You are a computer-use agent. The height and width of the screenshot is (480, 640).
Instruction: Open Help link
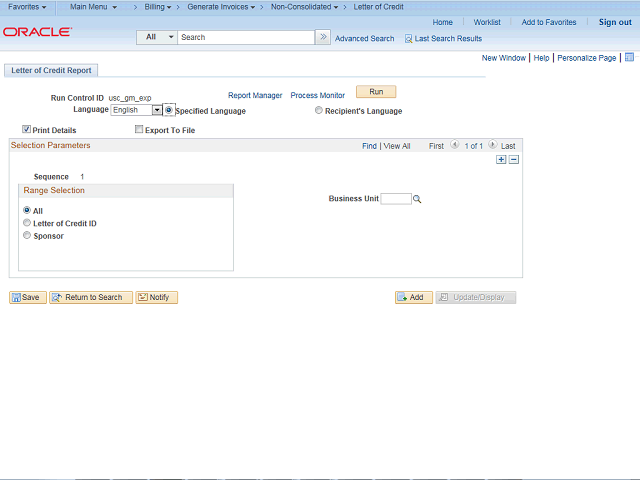541,58
